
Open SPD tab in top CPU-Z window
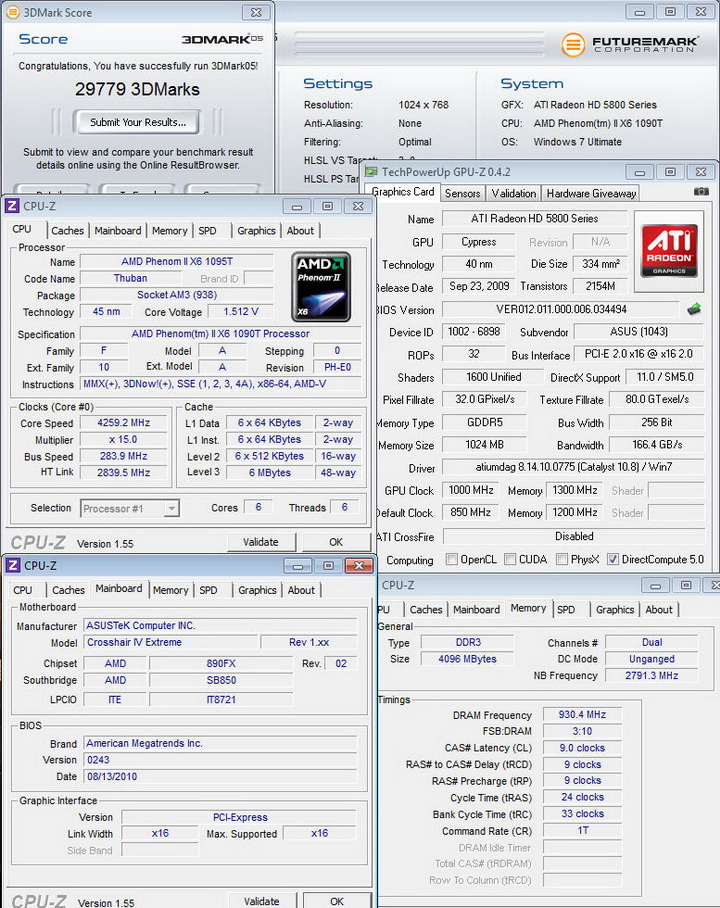coord(207,230)
